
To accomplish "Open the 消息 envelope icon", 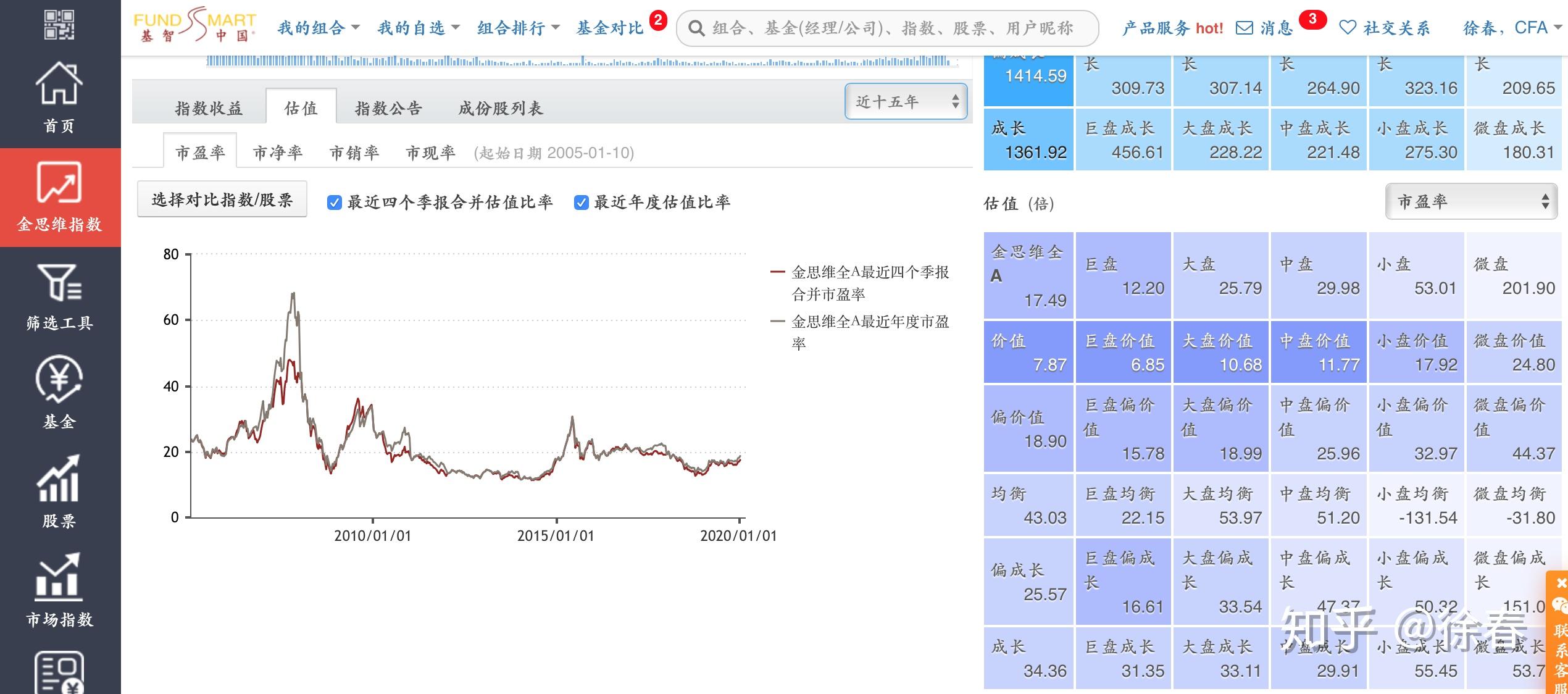I will (x=1245, y=28).
